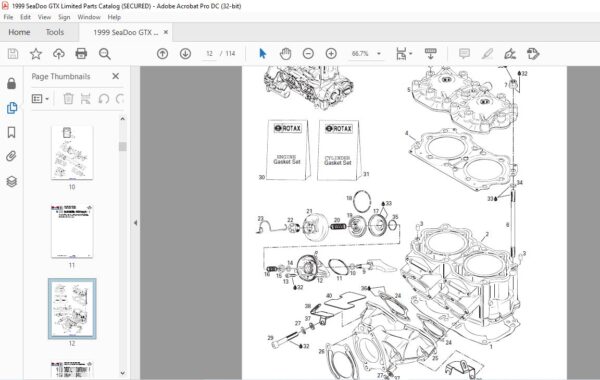Viewport: 600px width, 380px height.
Task: Print the document using printer icon
Action: click(81, 54)
